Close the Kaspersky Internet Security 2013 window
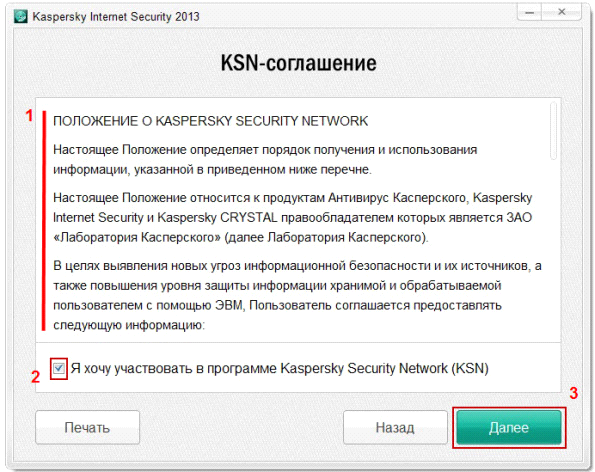The height and width of the screenshot is (472, 595). click(562, 13)
